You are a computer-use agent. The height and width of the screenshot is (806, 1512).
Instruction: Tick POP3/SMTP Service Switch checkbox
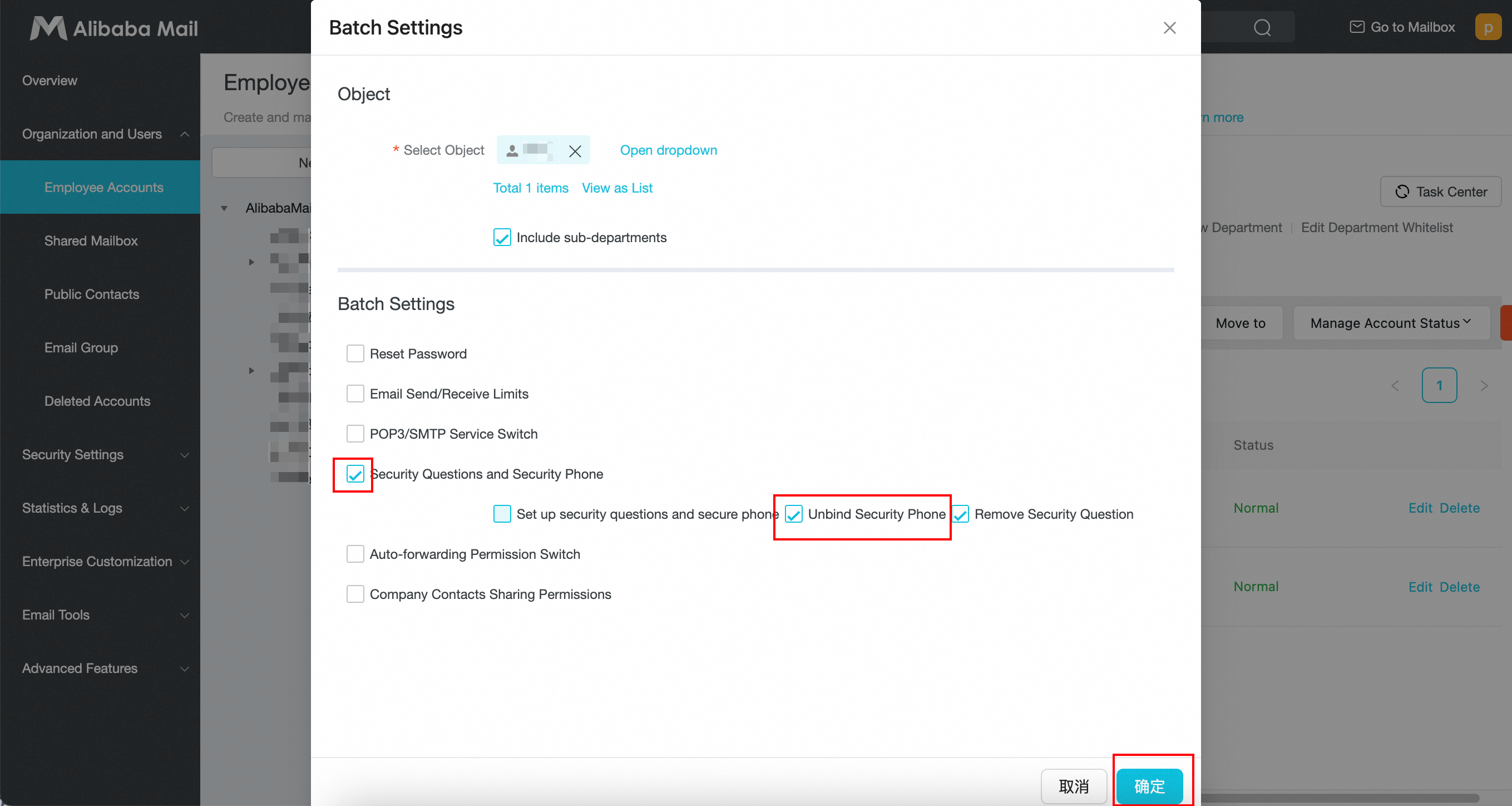[355, 434]
